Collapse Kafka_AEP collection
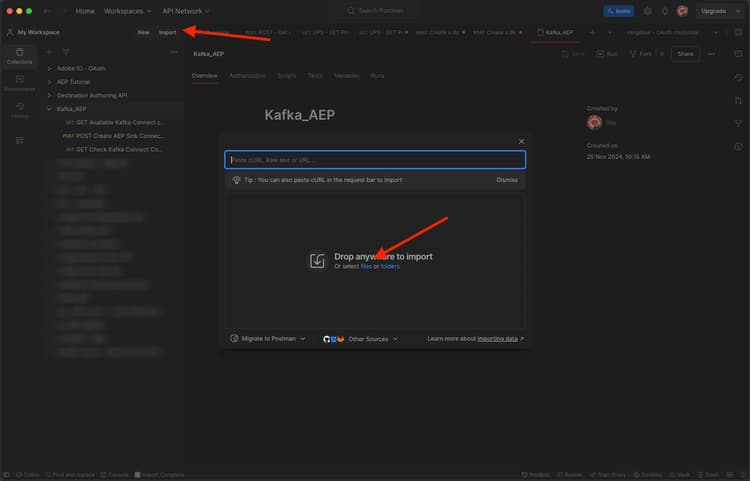Screen dimensions: 750x481 point(49,109)
